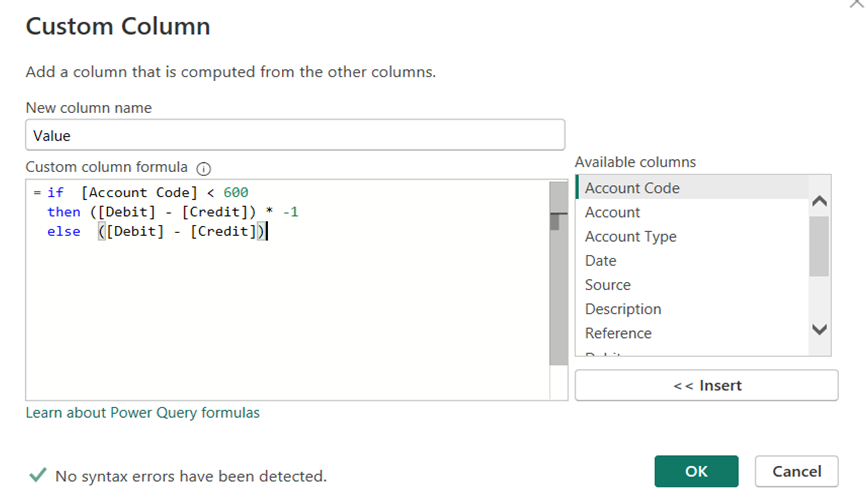Click the green syntax checkmark icon

click(x=37, y=475)
